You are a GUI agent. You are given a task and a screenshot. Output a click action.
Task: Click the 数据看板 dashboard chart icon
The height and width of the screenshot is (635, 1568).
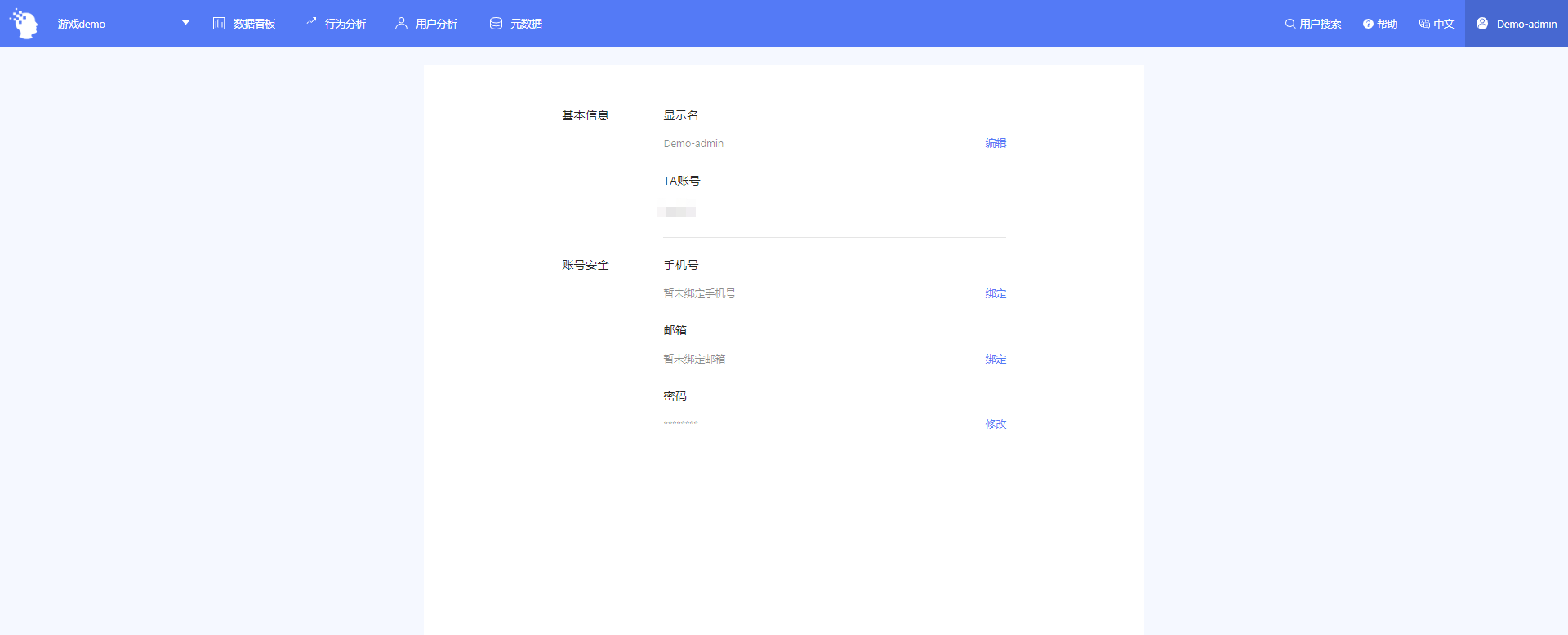219,24
